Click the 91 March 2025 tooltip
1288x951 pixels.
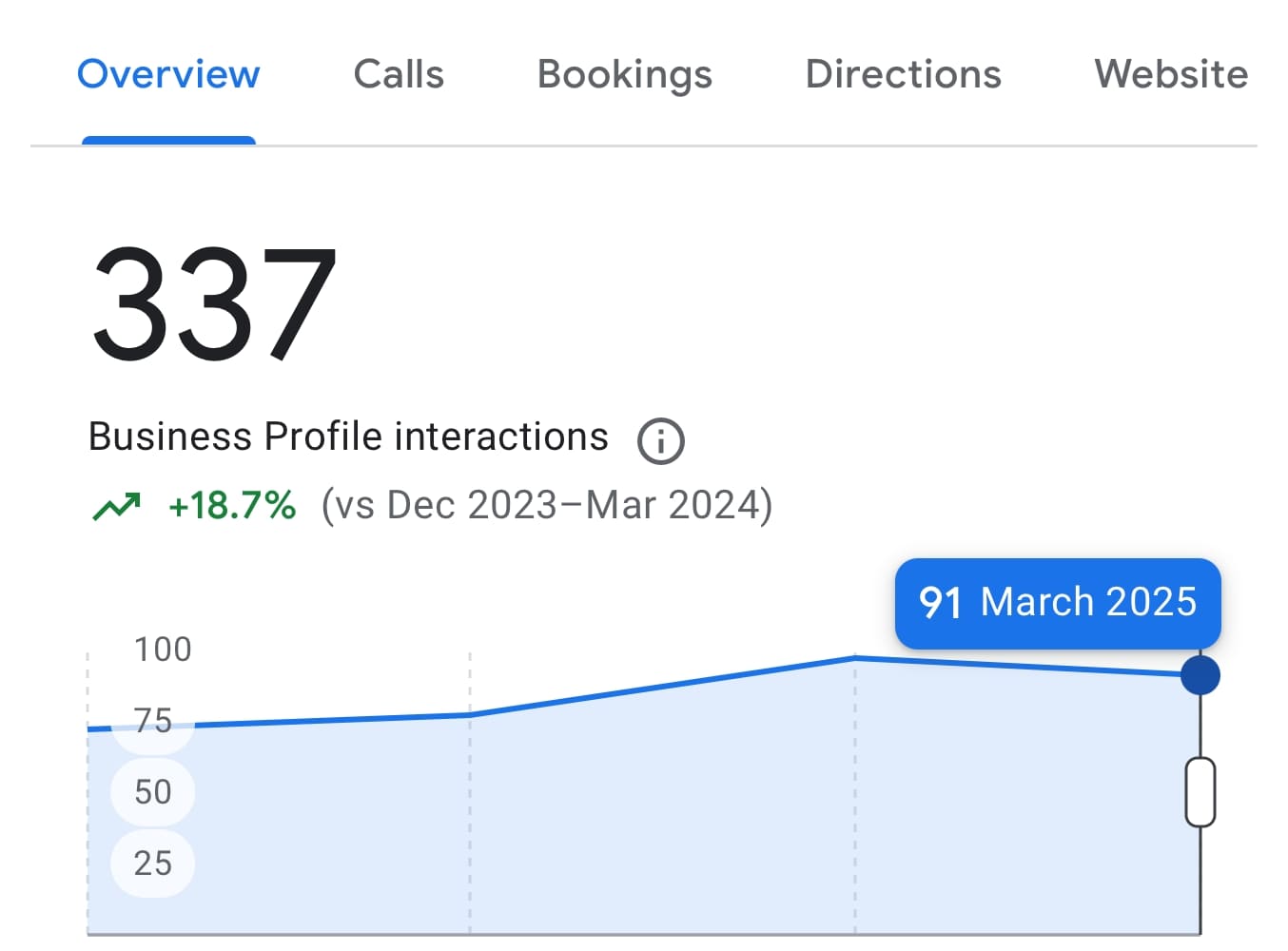pos(1057,603)
